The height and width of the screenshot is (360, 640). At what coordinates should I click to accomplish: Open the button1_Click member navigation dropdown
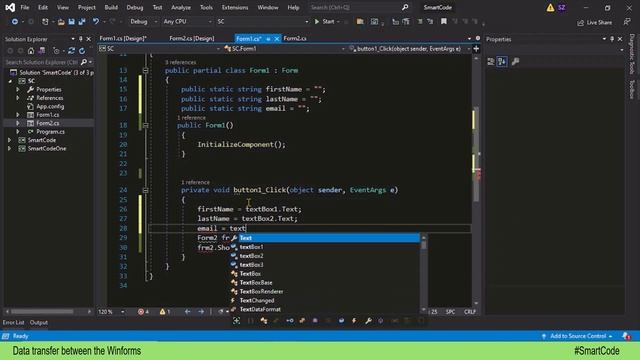click(409, 49)
